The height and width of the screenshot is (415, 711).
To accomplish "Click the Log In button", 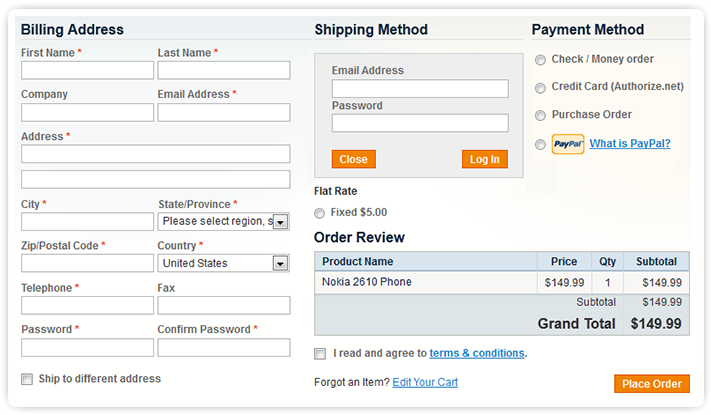I will pyautogui.click(x=485, y=159).
